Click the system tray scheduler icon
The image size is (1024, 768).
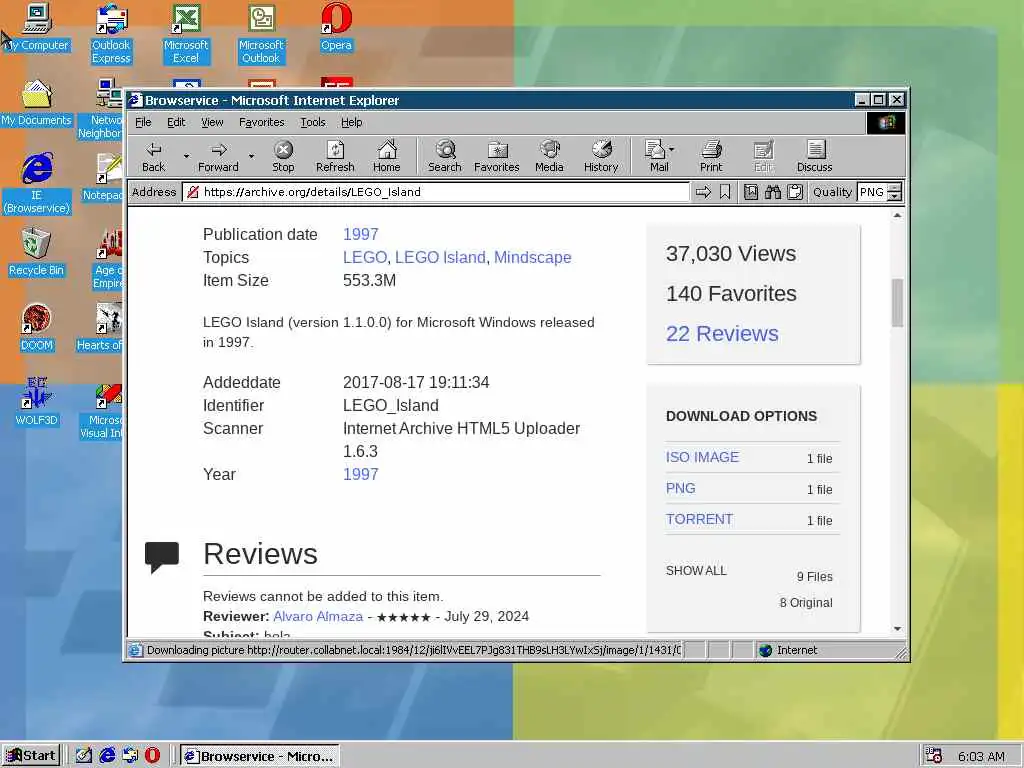933,756
